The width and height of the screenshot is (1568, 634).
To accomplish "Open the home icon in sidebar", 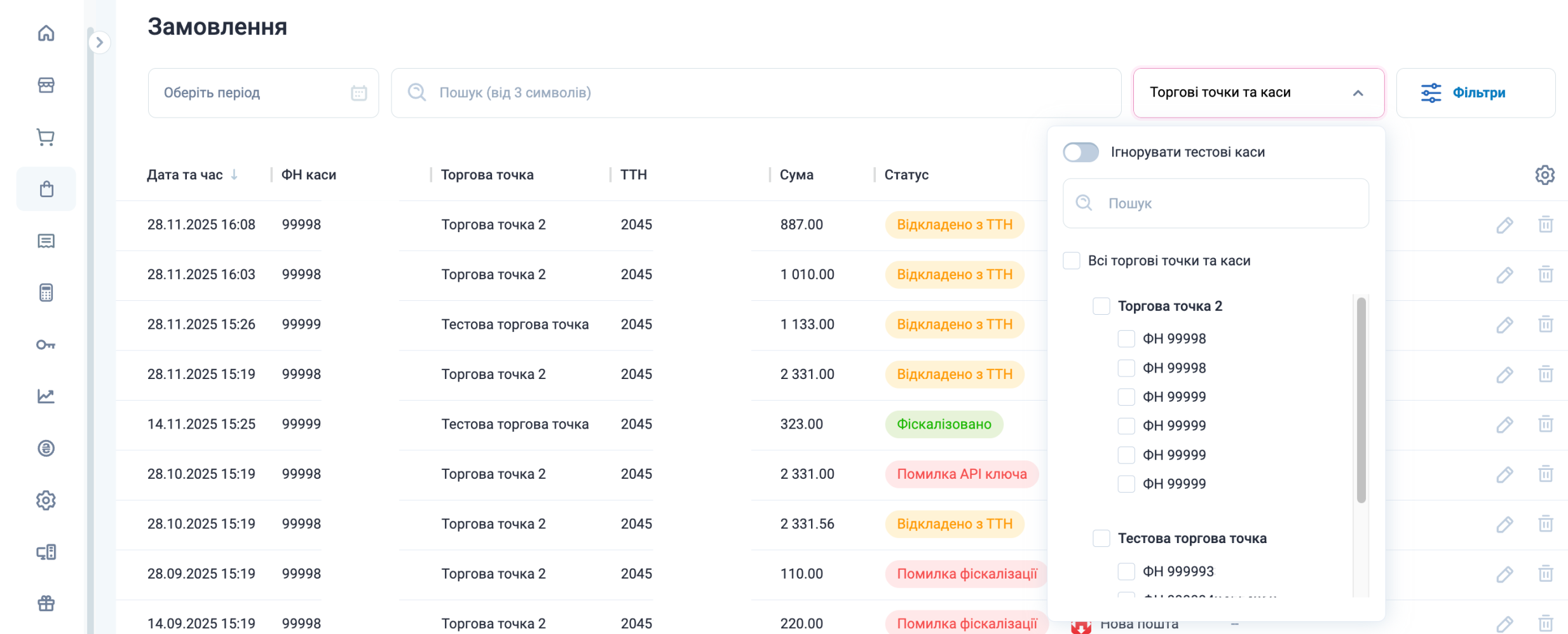I will pos(46,33).
